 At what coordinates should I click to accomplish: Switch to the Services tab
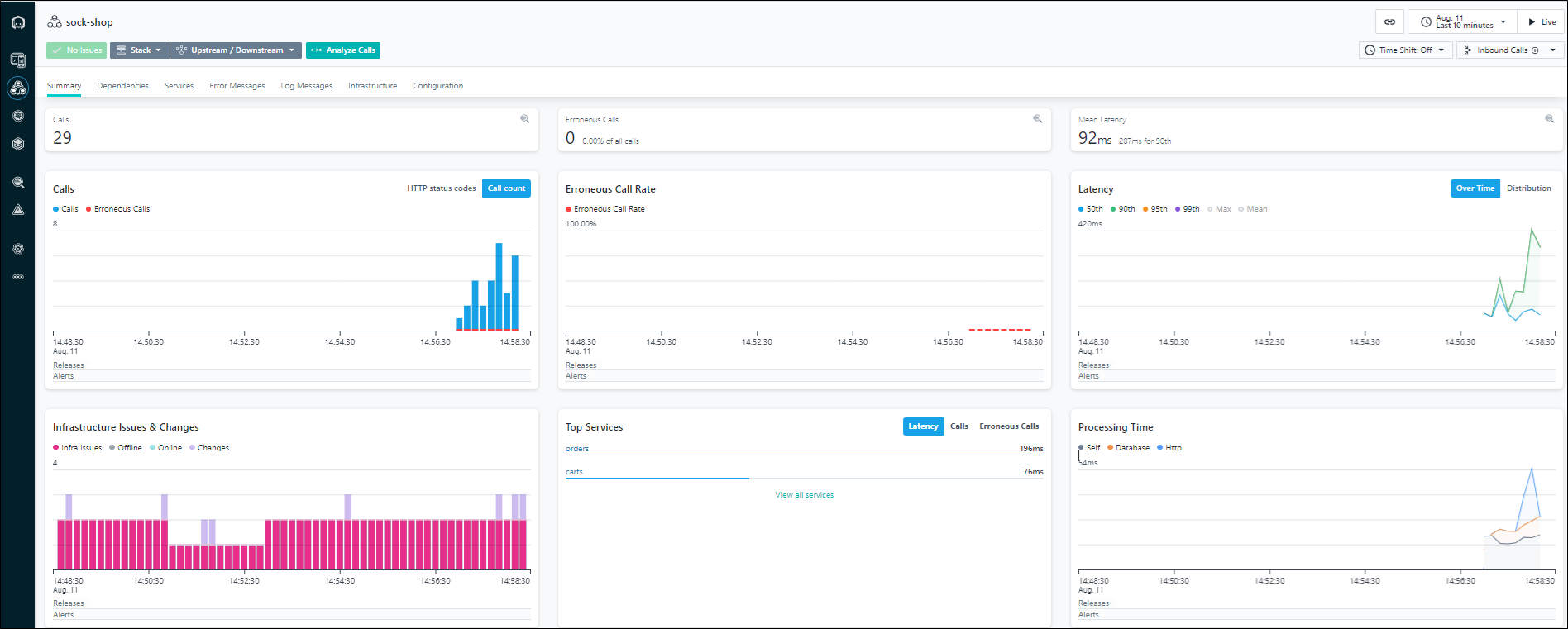[x=179, y=86]
